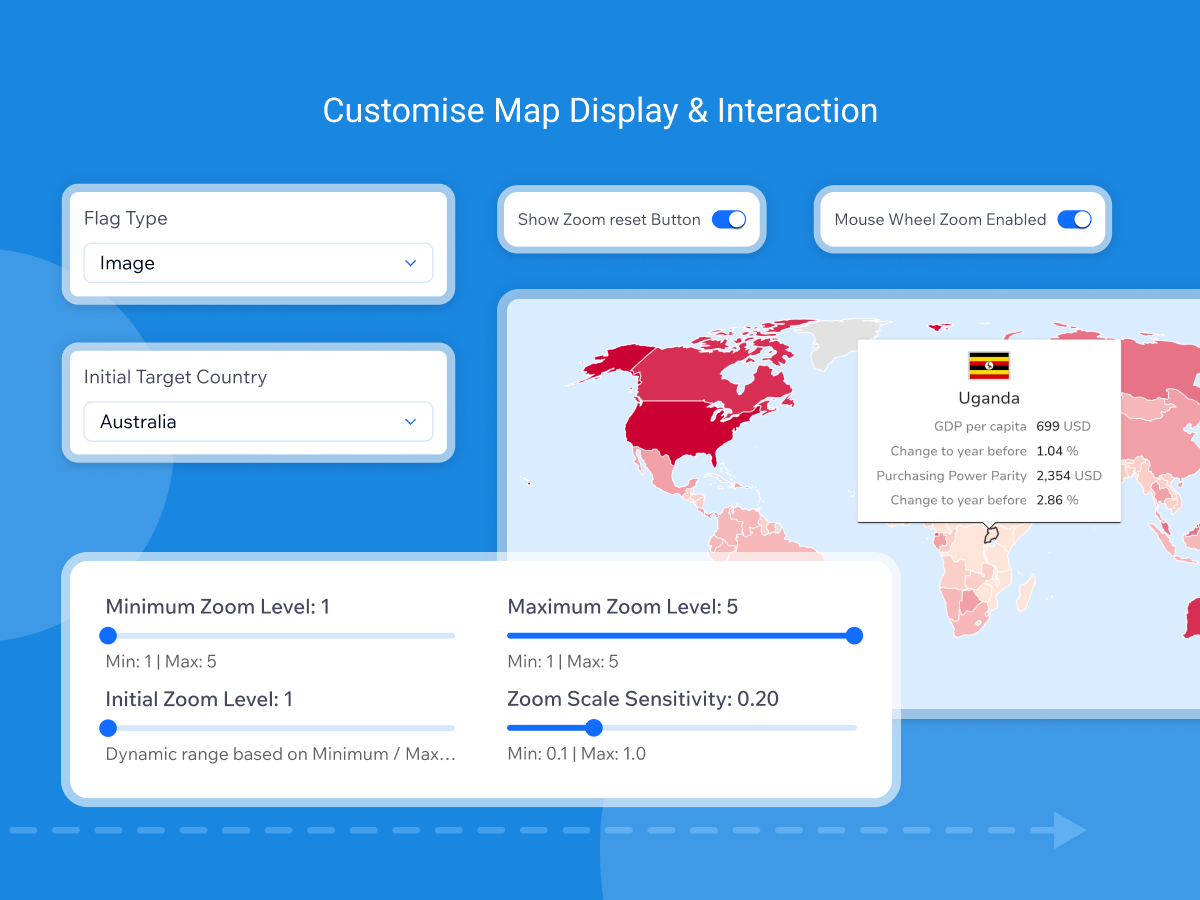This screenshot has height=900, width=1200.
Task: Click 'Mouse Wheel Zoom Enabled' label text
Action: tap(940, 220)
